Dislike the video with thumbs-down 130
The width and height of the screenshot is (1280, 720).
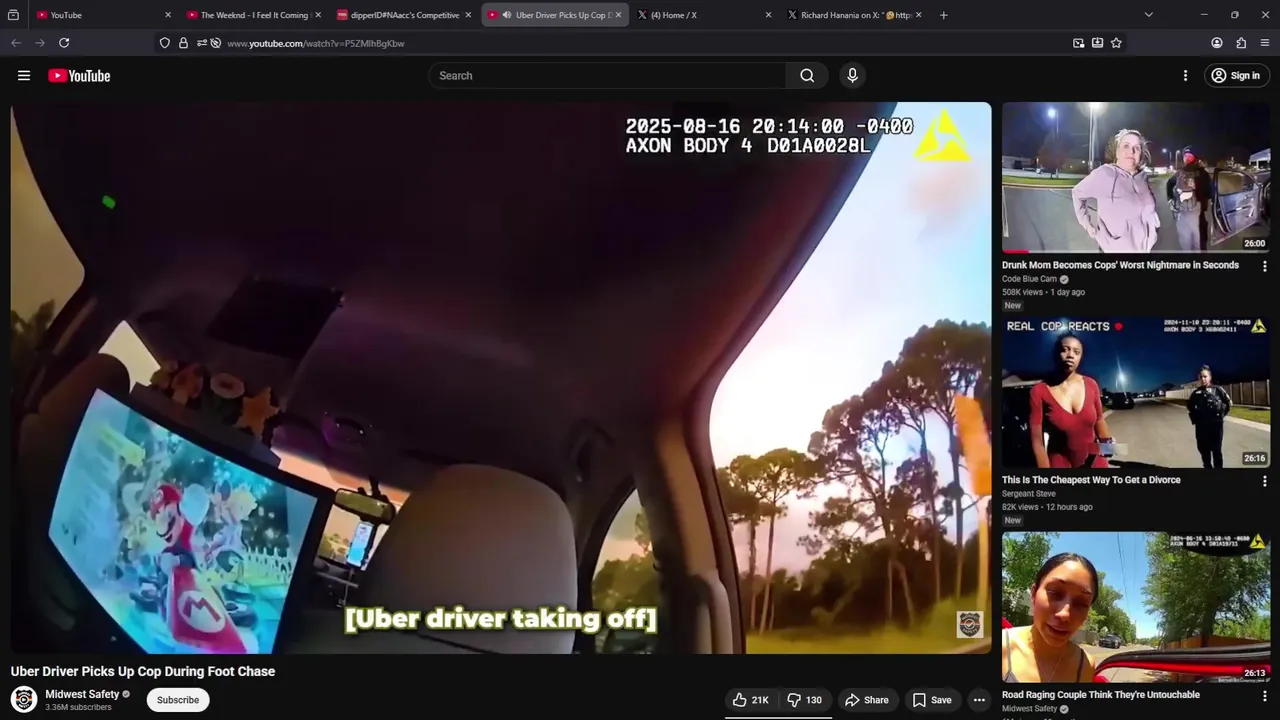pos(805,700)
